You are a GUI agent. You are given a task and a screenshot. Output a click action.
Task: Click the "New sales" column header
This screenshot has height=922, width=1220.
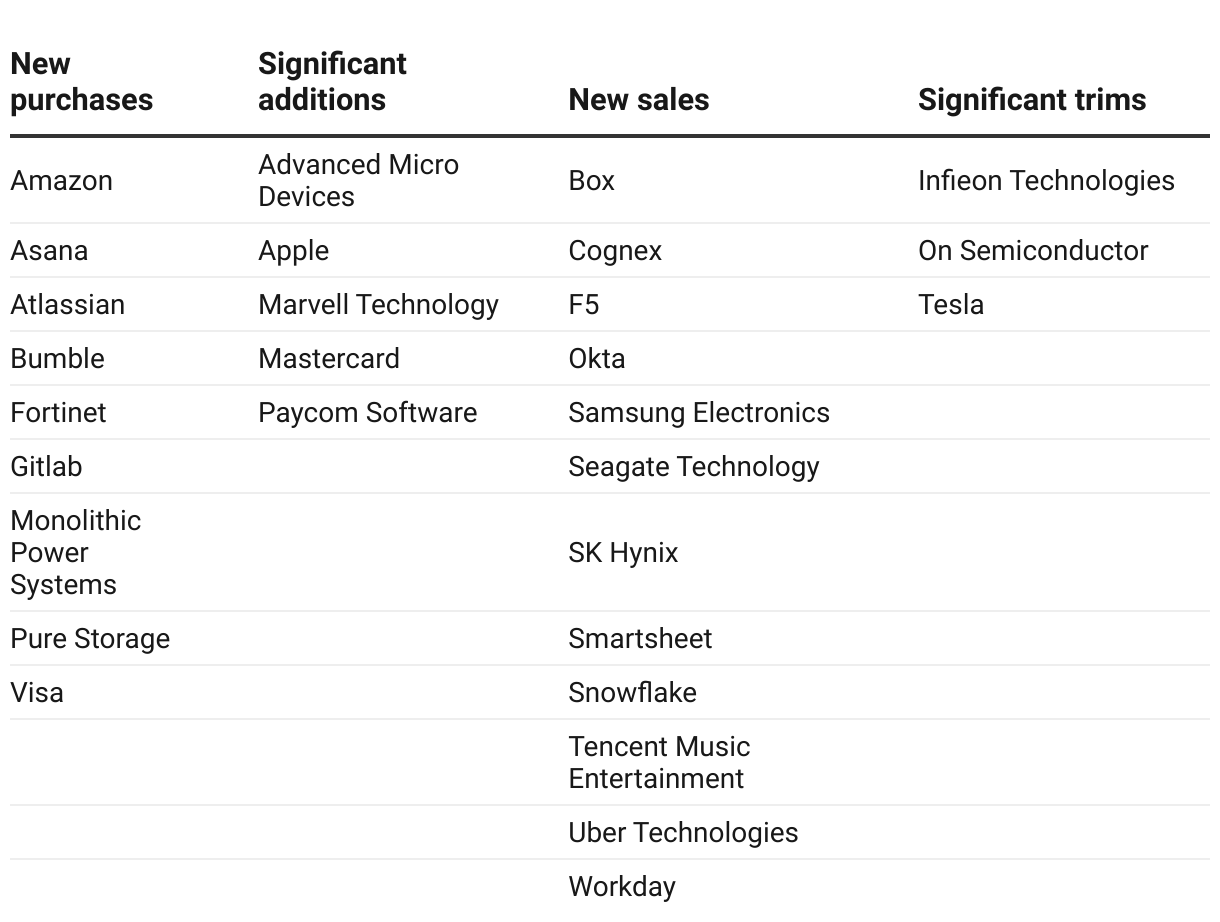click(638, 100)
